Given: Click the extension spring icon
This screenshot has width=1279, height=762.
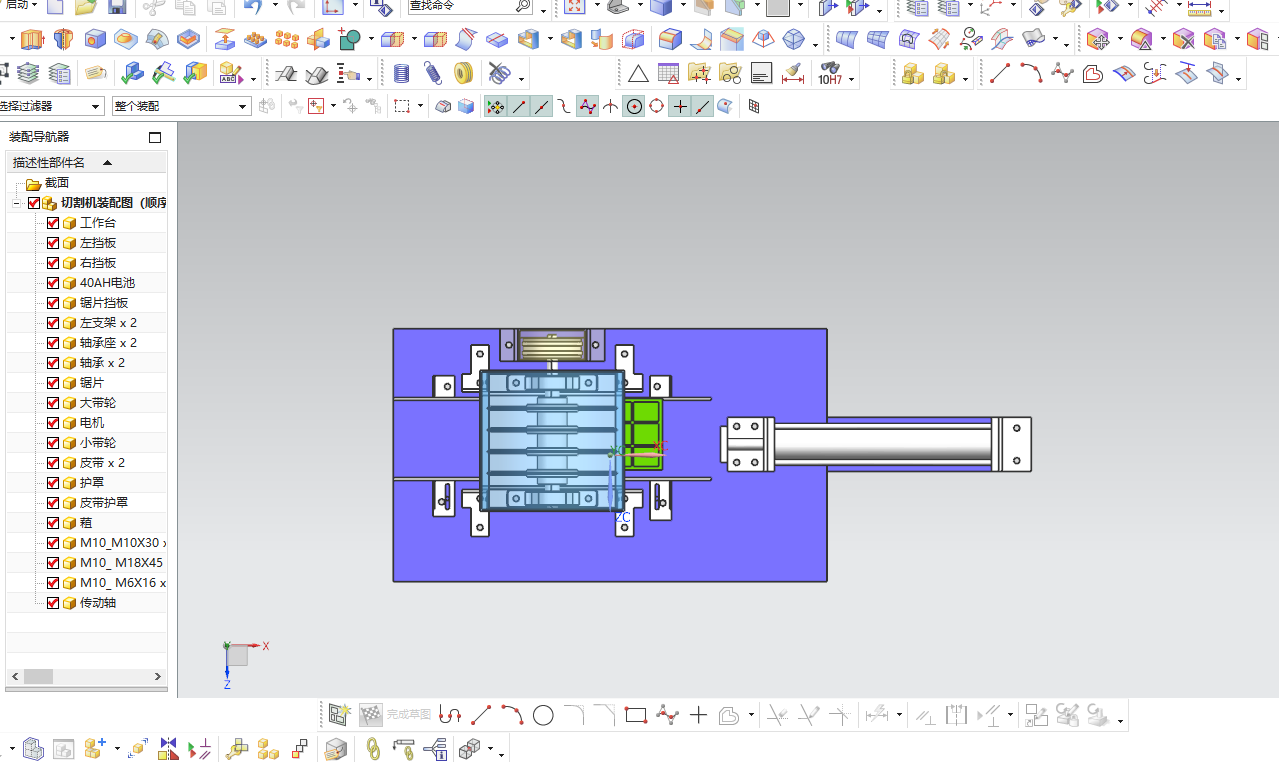Looking at the screenshot, I should coord(432,74).
